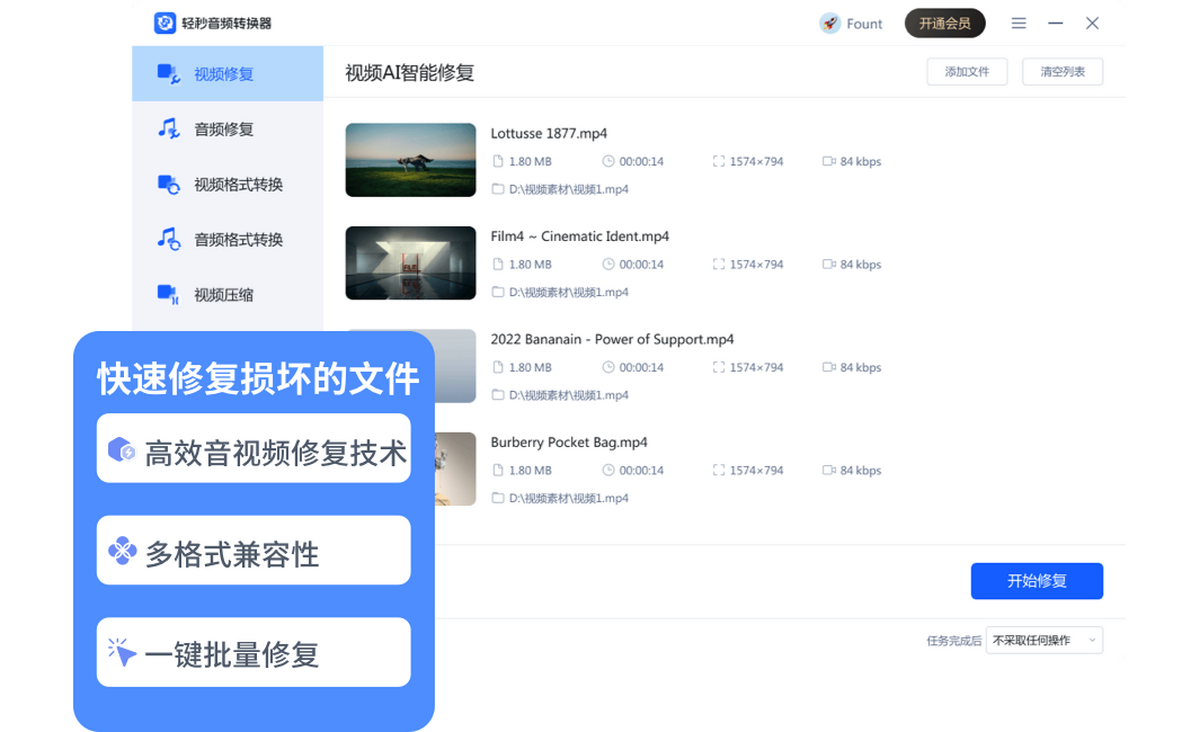Click the Fount user avatar icon
The image size is (1200, 732).
tap(830, 23)
